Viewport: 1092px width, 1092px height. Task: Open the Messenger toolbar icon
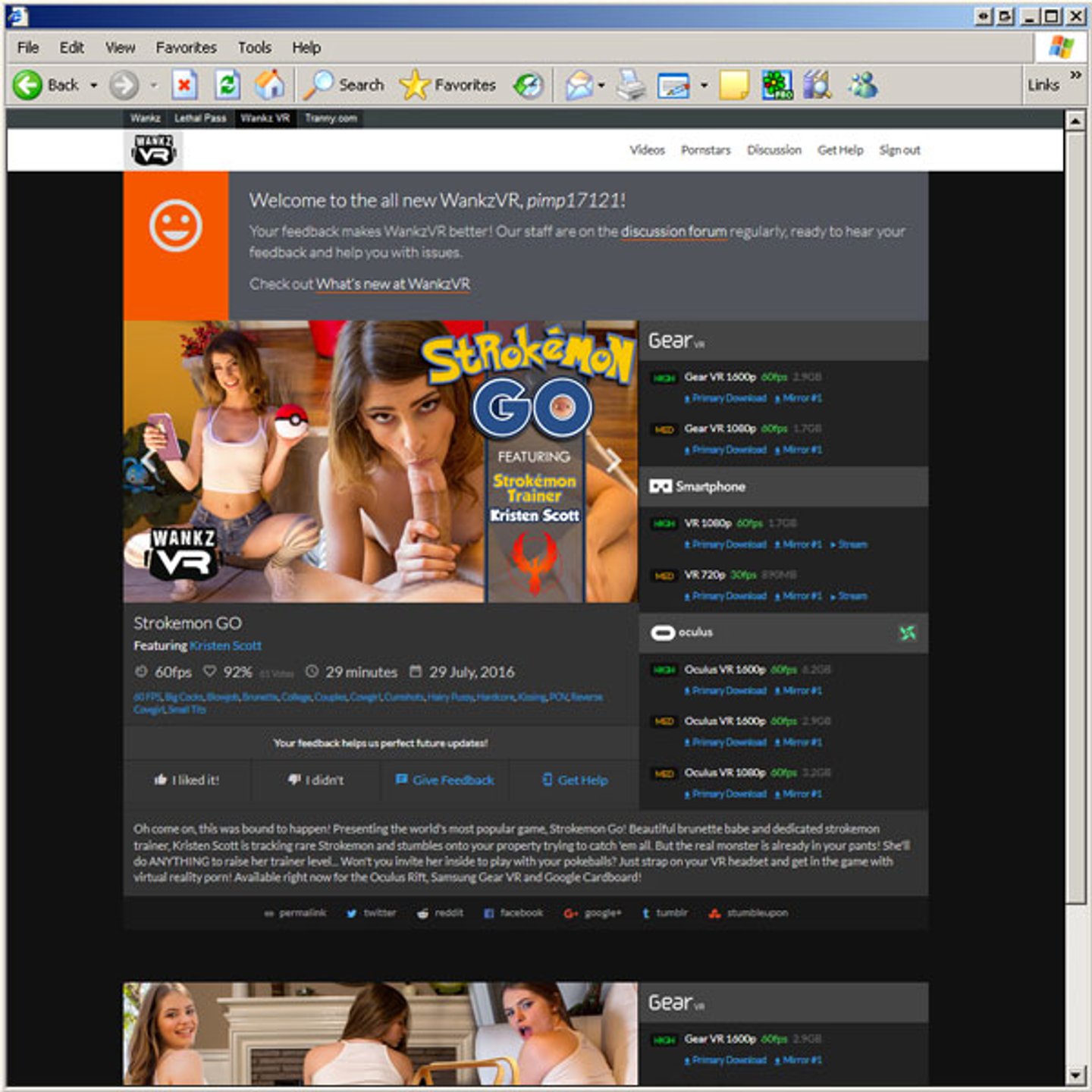click(x=863, y=85)
